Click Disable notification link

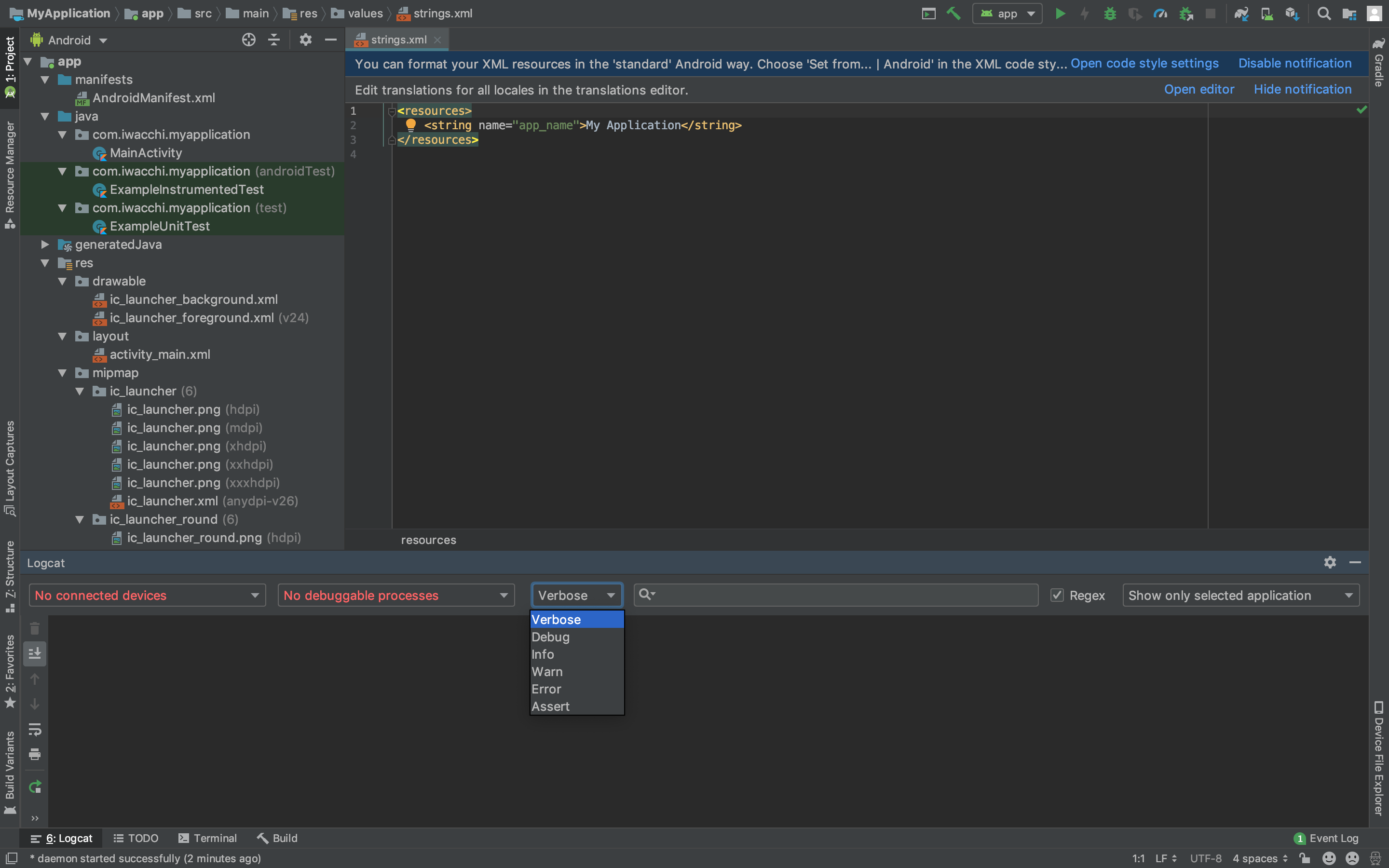click(x=1294, y=64)
